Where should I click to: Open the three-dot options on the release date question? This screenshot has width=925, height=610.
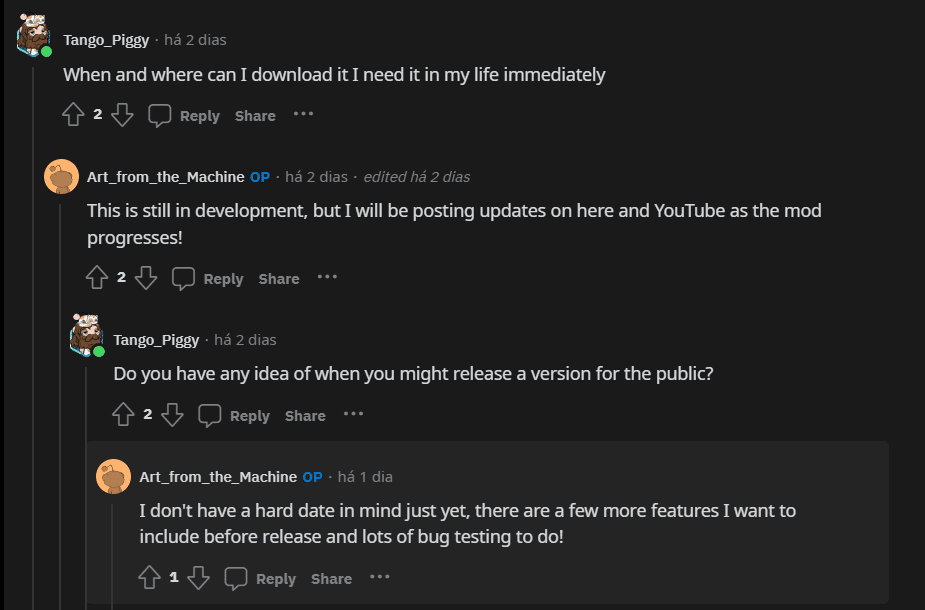(353, 415)
